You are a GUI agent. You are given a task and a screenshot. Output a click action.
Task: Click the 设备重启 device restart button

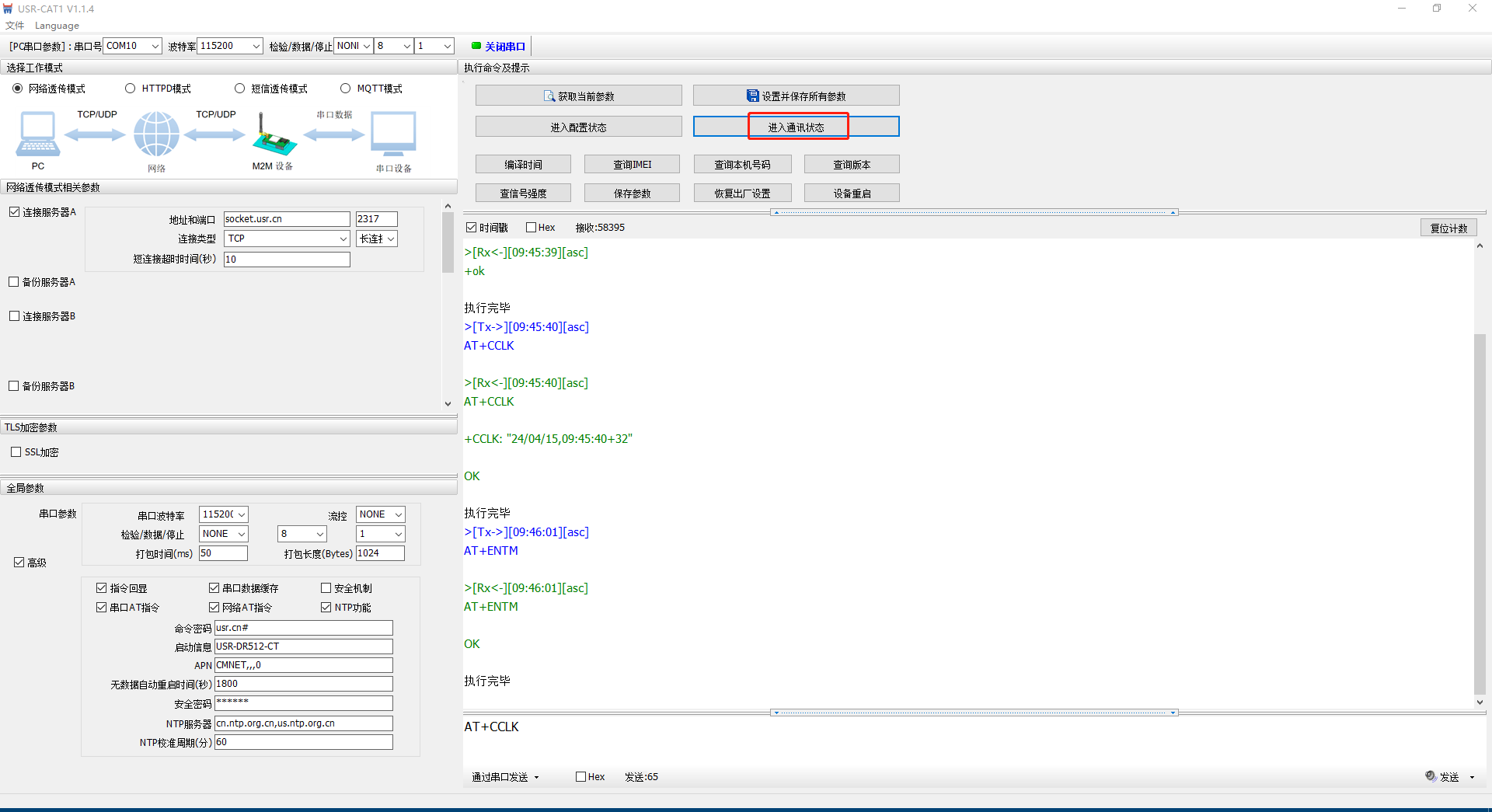pos(852,193)
